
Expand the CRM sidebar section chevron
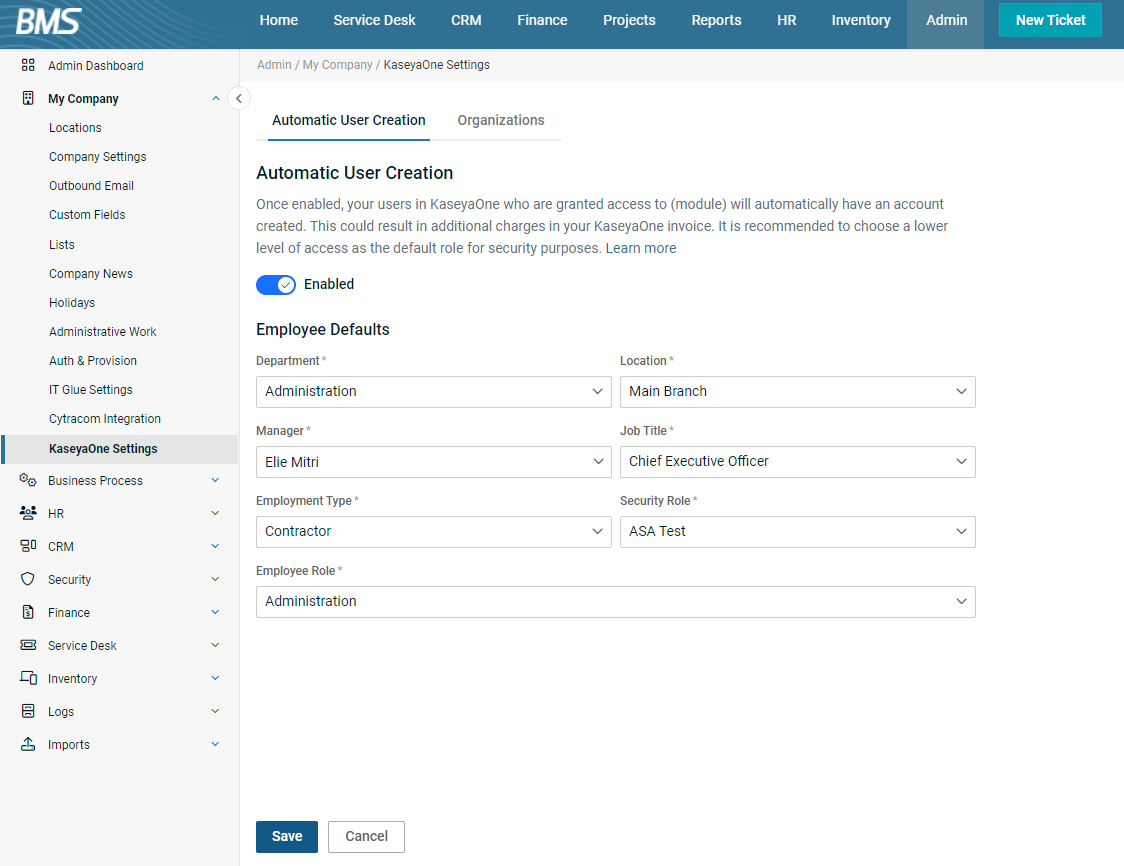216,546
